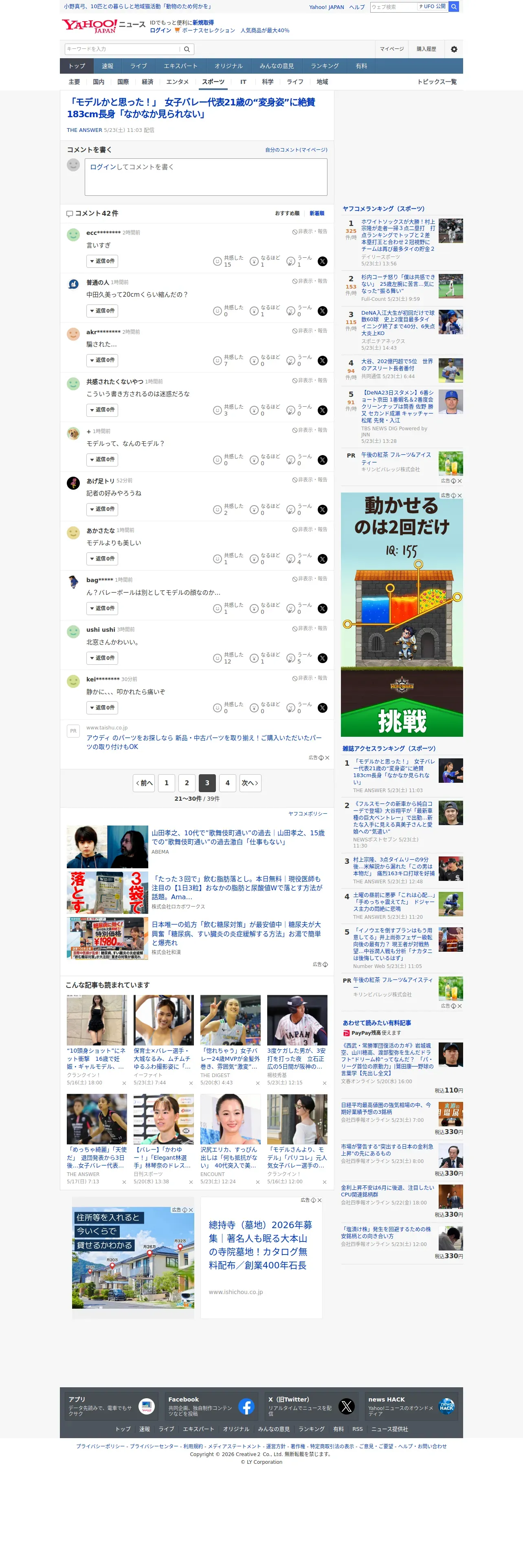Toggle なるほど on bag***** comment

tap(264, 608)
